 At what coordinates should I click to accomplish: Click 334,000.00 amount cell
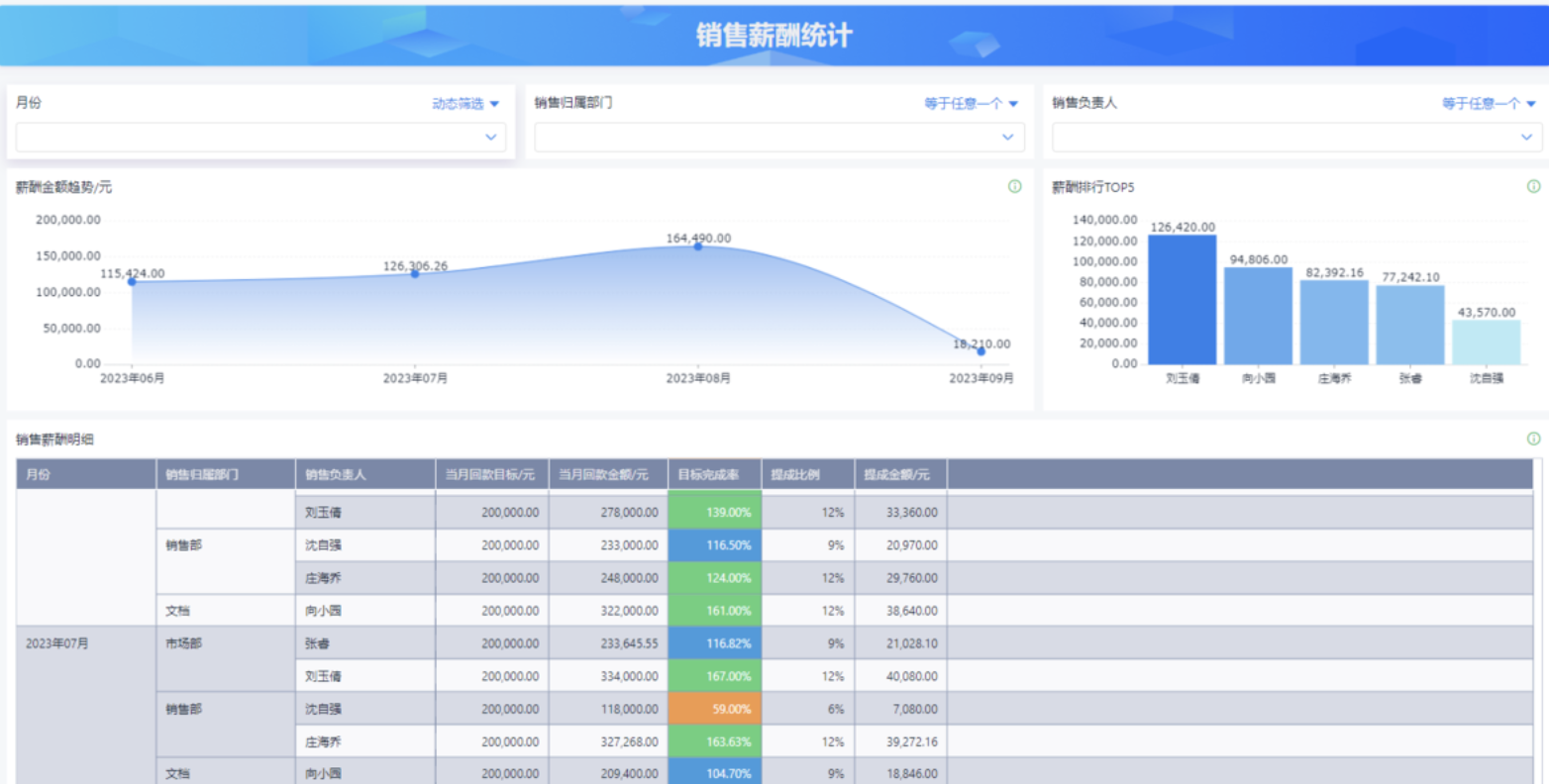pyautogui.click(x=608, y=676)
